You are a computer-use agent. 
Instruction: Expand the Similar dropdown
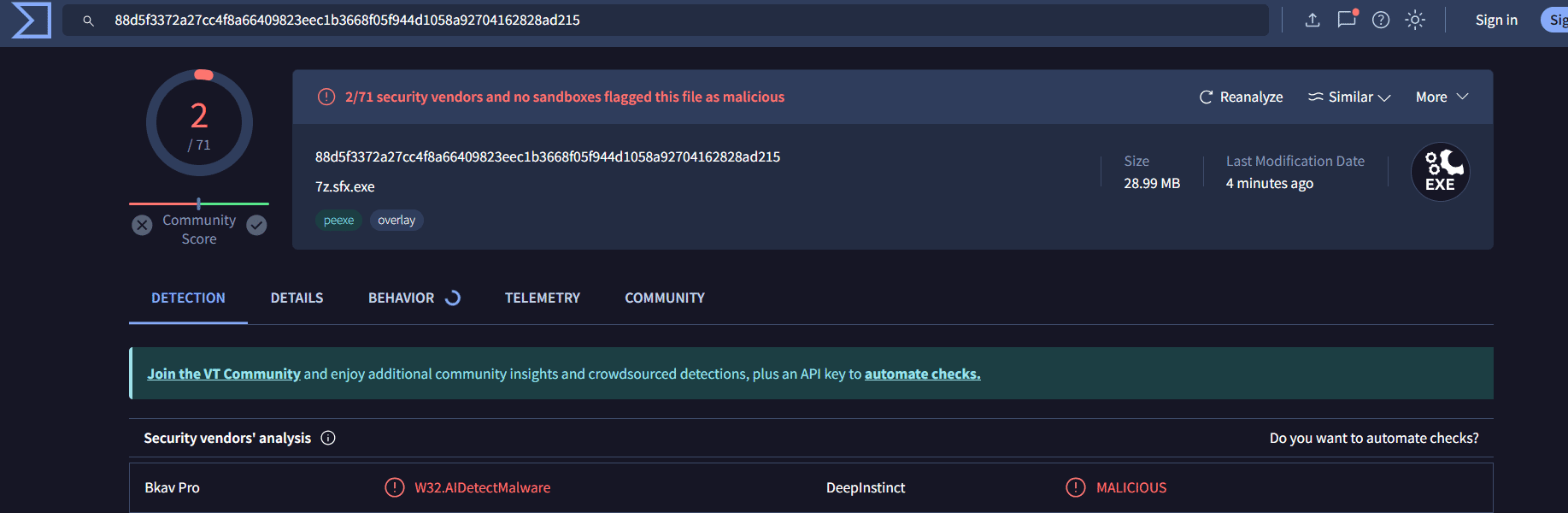pos(1349,97)
